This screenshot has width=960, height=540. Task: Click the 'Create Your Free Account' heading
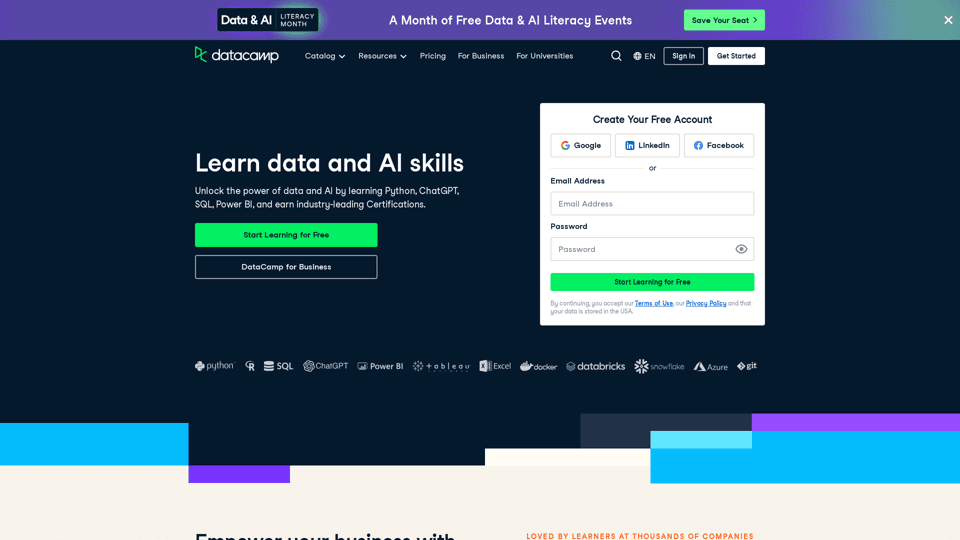click(652, 119)
